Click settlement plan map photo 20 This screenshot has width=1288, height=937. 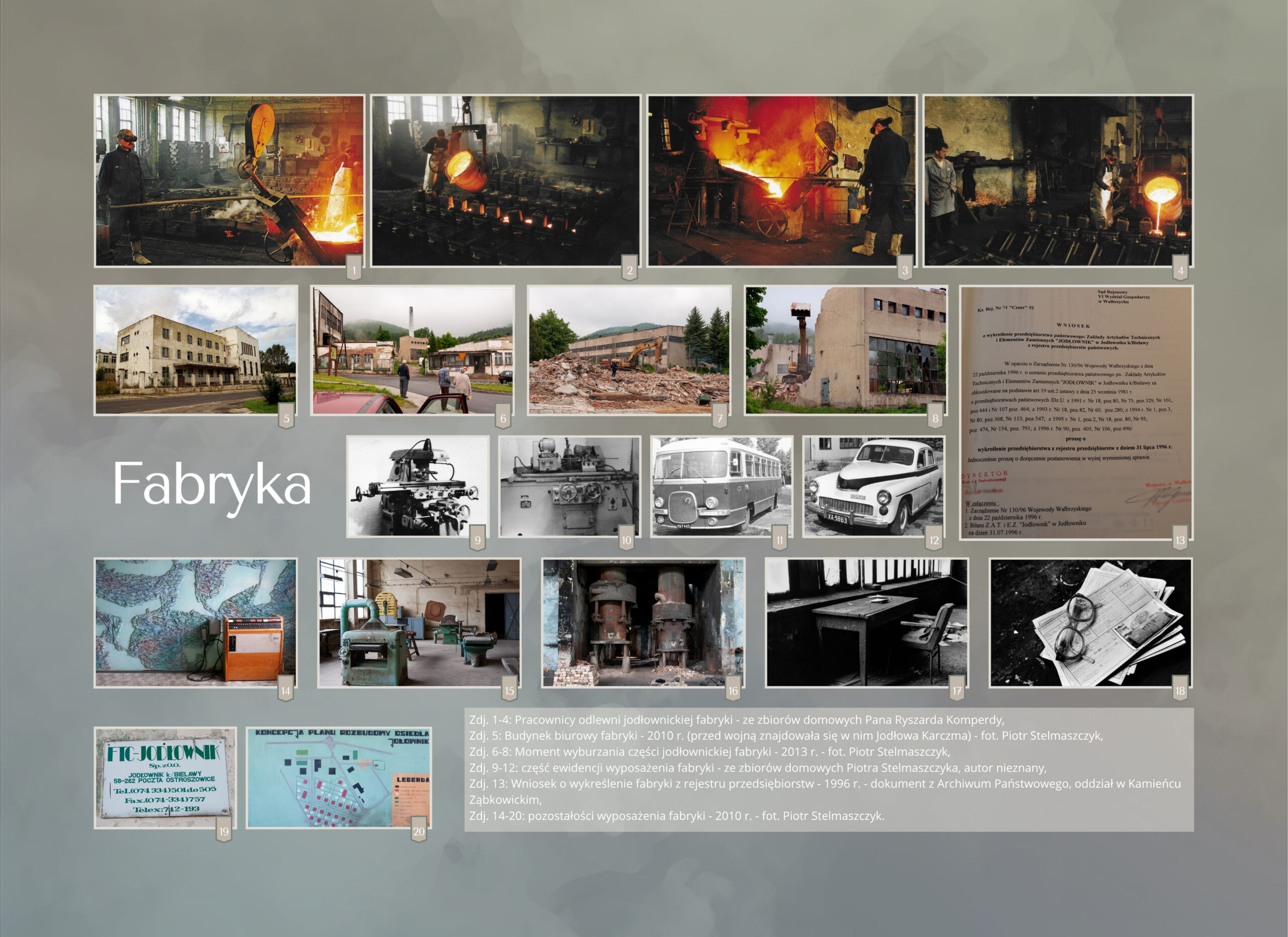click(339, 777)
